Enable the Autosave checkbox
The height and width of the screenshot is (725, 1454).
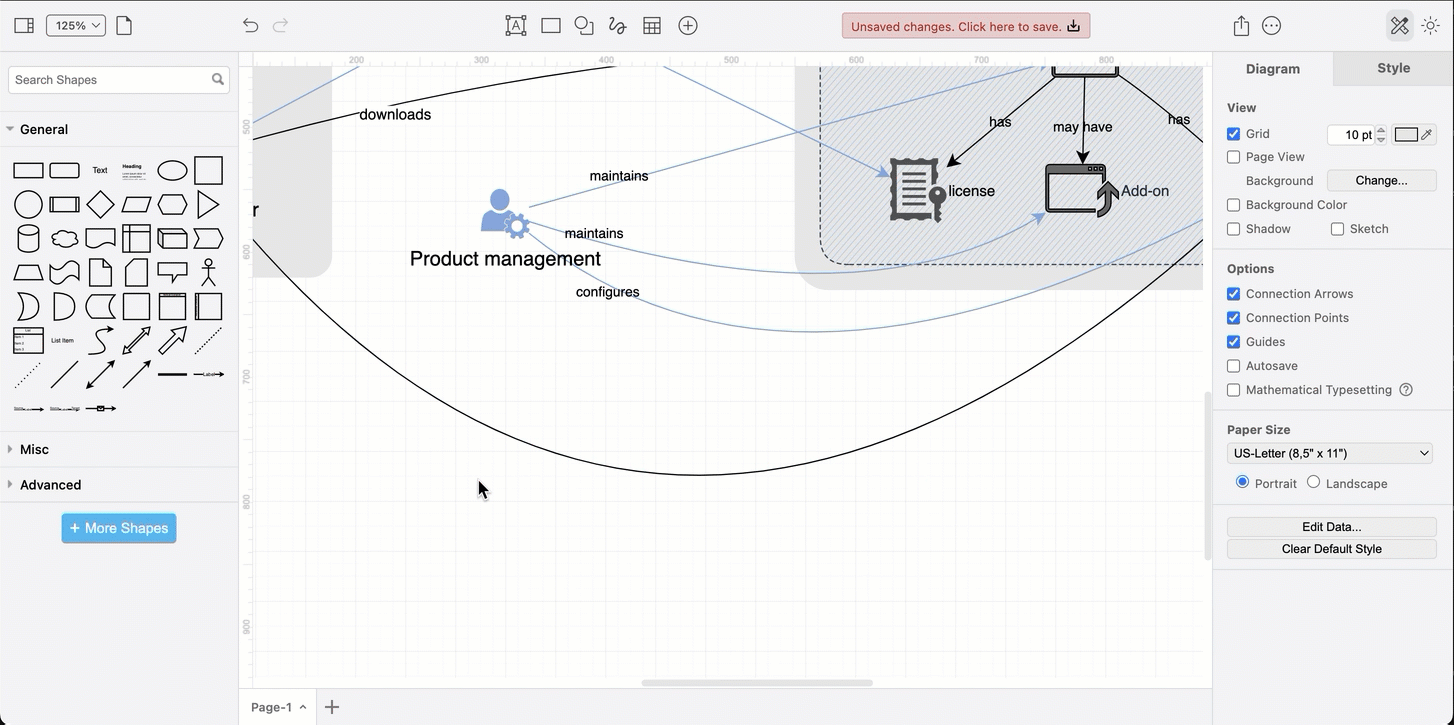click(x=1233, y=365)
